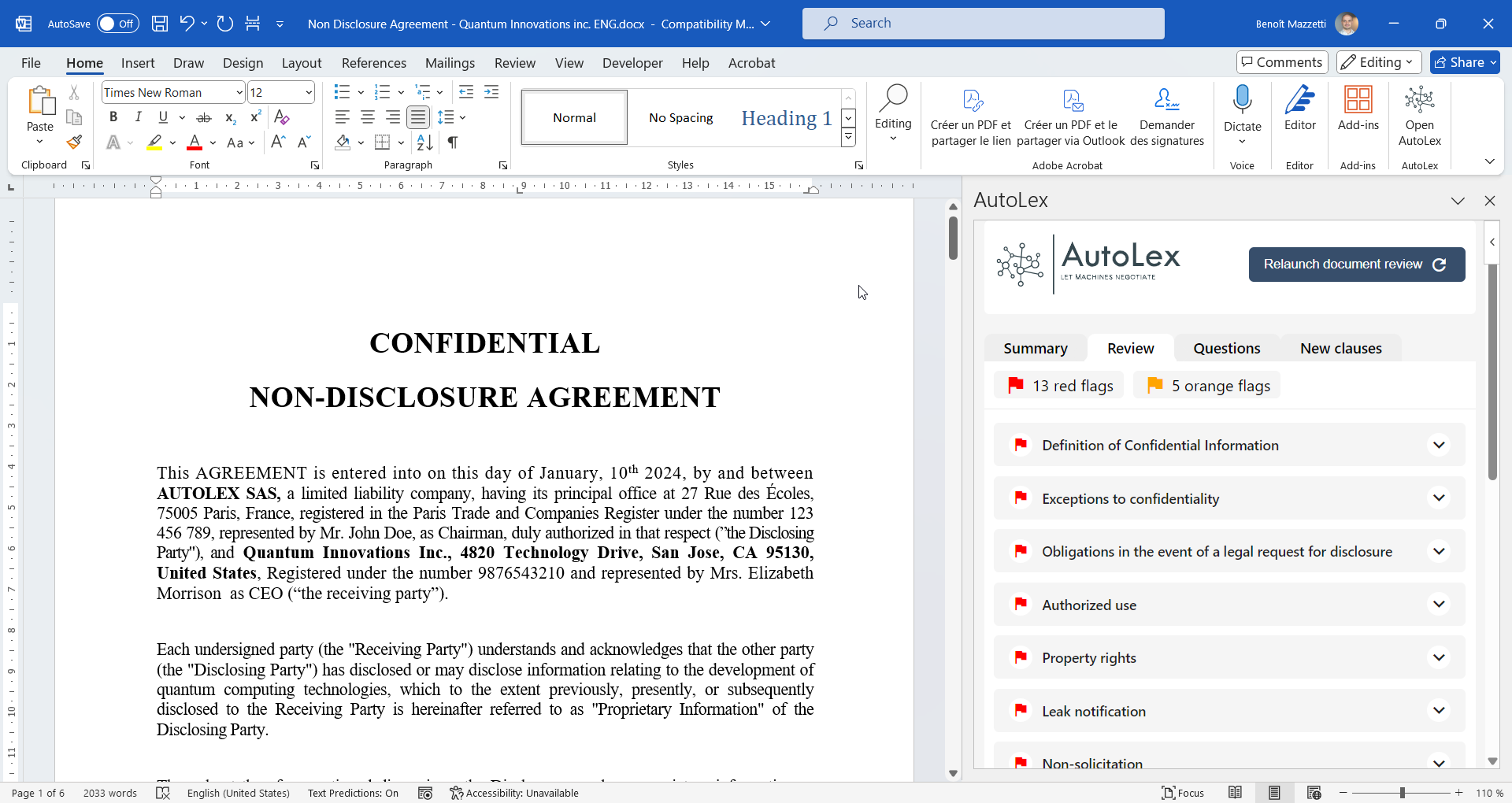Open the References ribbon tab
The image size is (1512, 803).
coord(374,63)
